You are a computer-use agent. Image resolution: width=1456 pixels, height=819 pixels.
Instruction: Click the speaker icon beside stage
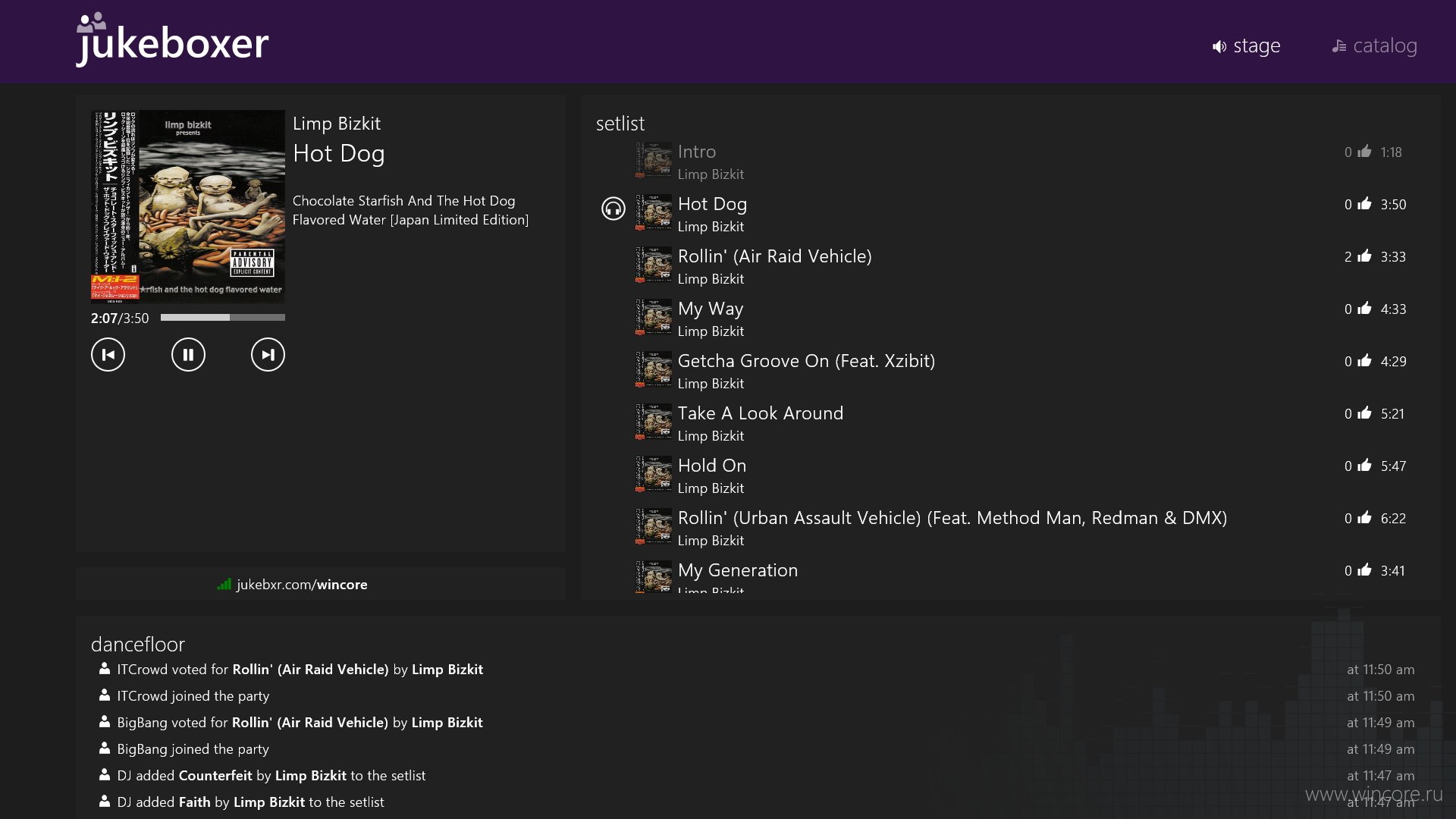pos(1219,47)
